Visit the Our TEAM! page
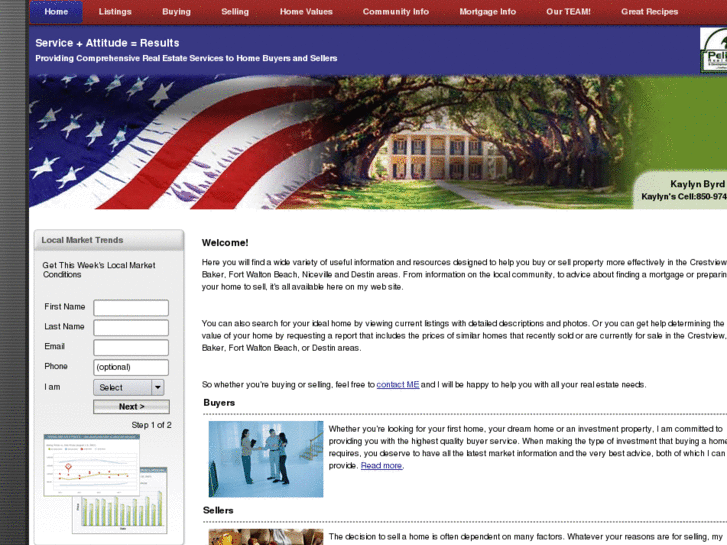 (x=568, y=12)
